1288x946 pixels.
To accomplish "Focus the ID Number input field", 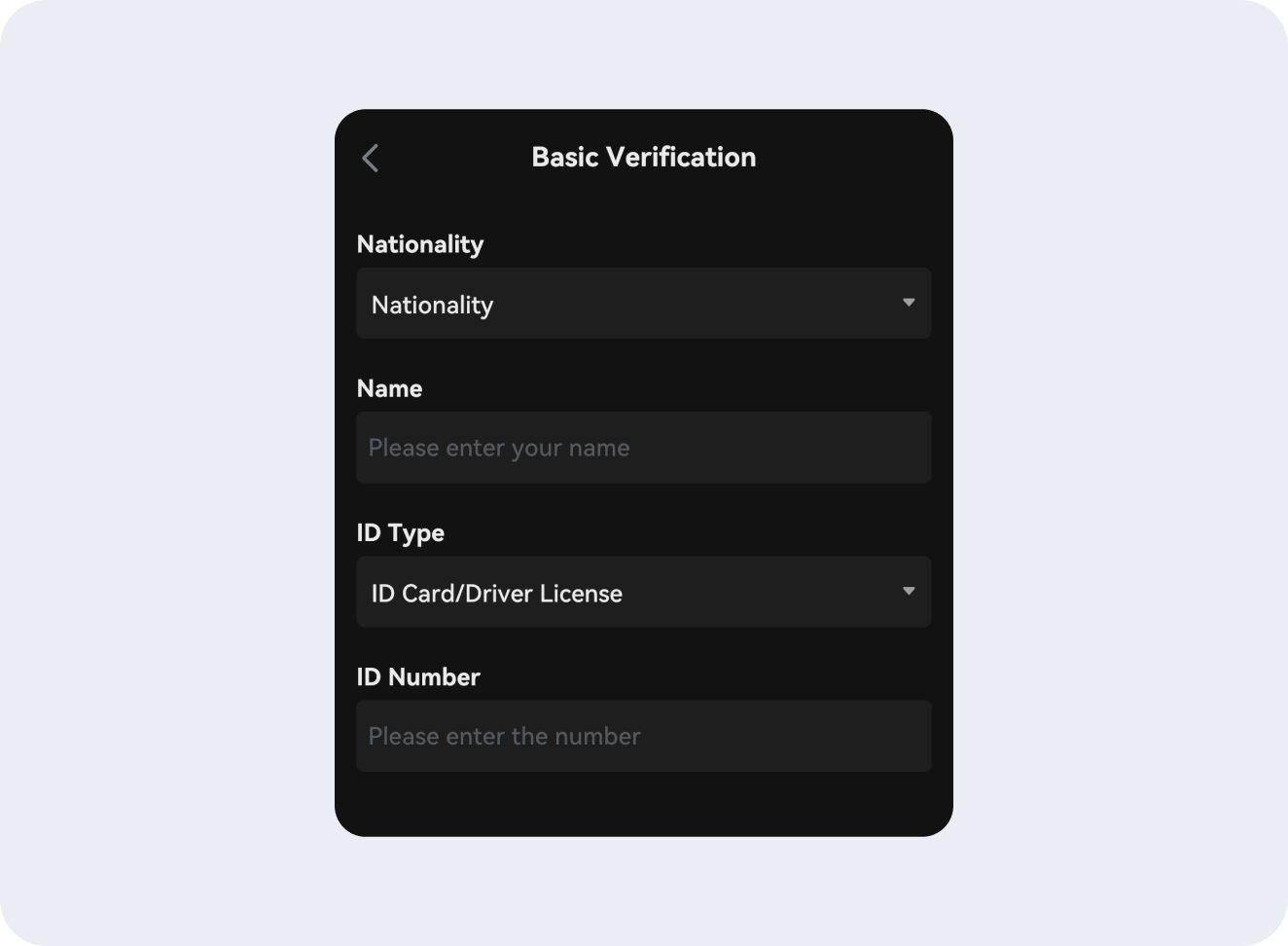I will [644, 736].
